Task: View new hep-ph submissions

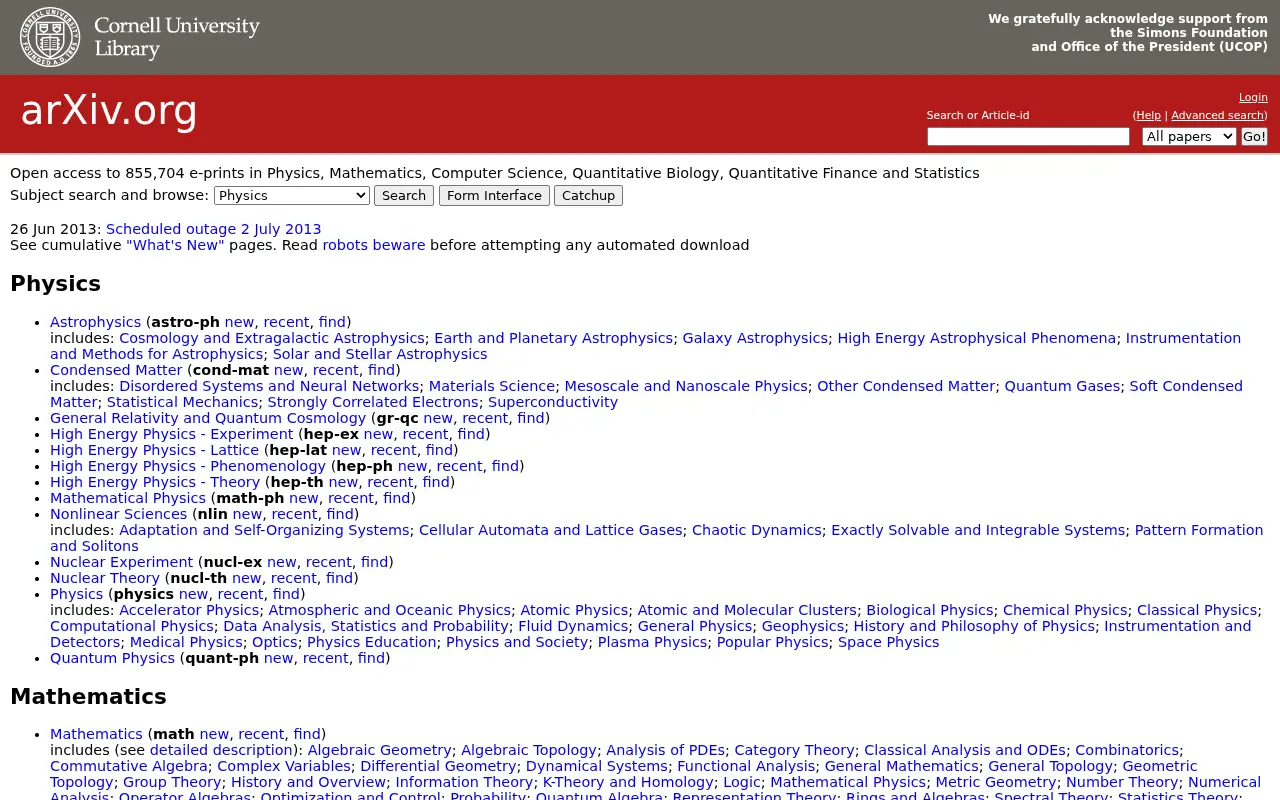Action: click(x=412, y=466)
